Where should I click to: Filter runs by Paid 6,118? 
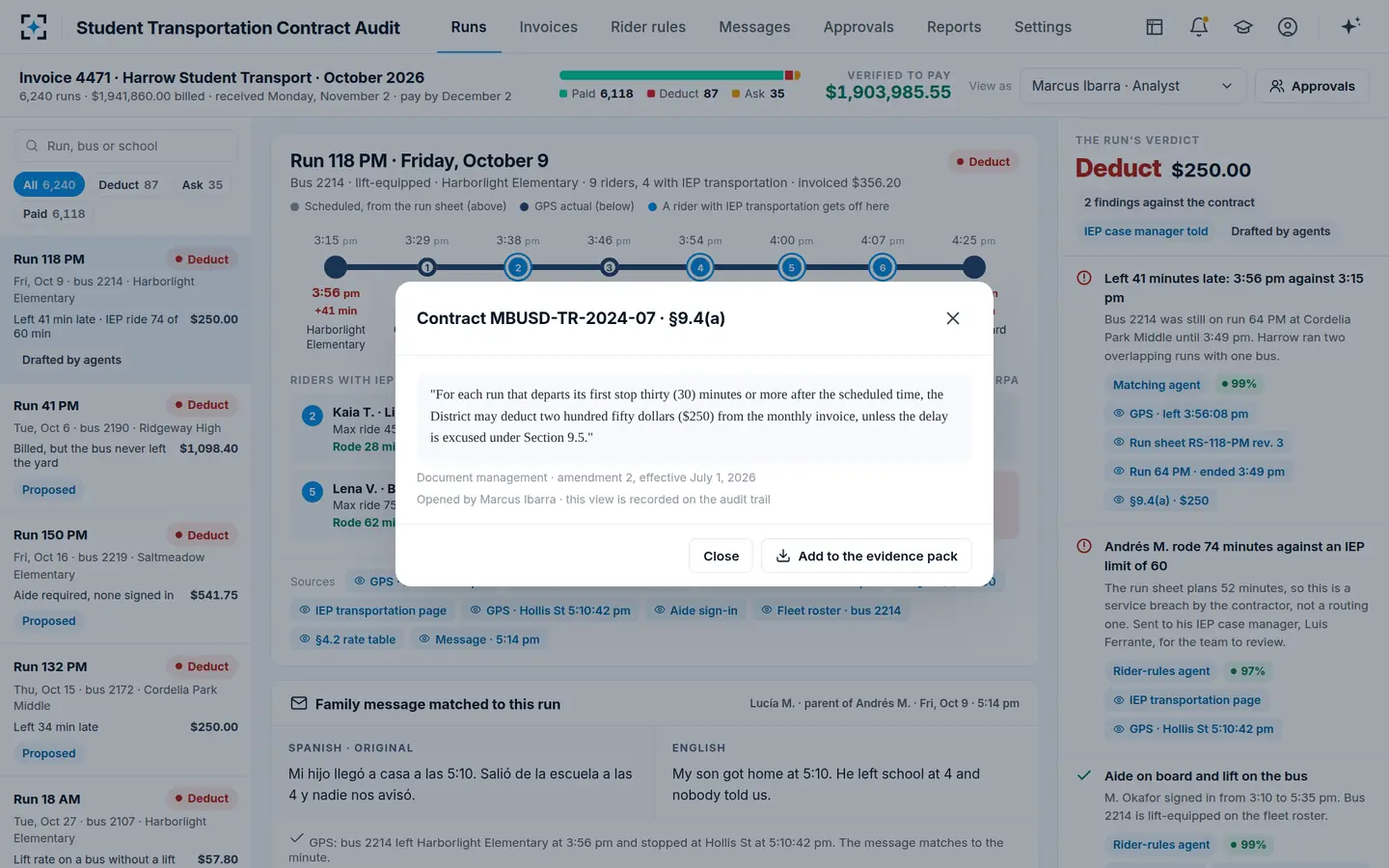pos(54,214)
